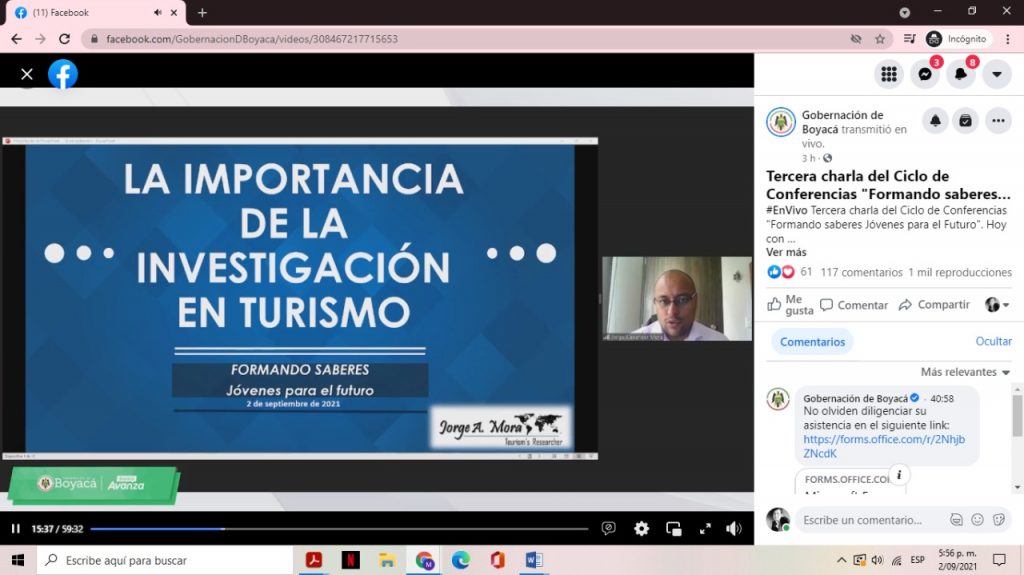Viewport: 1024px width, 575px height.
Task: Enter fullscreen mode on the video
Action: click(705, 529)
